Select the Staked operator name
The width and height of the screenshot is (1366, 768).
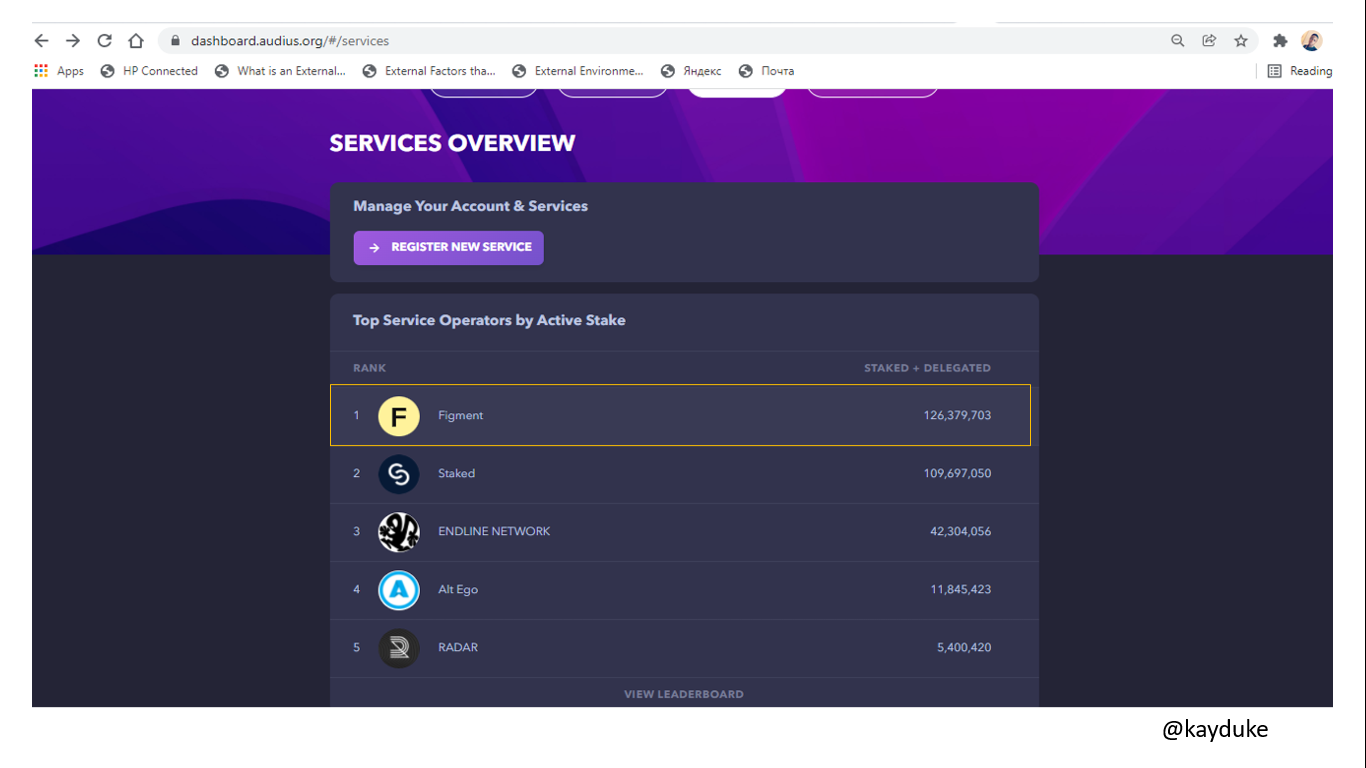[456, 474]
